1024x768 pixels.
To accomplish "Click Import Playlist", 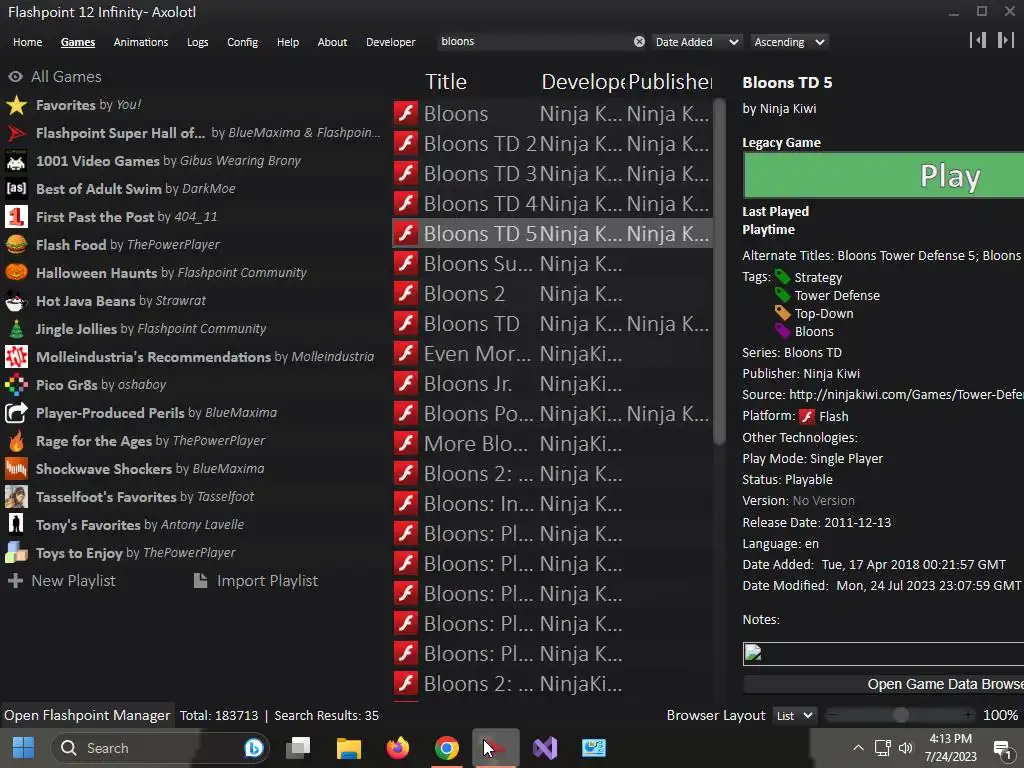I will coord(256,581).
